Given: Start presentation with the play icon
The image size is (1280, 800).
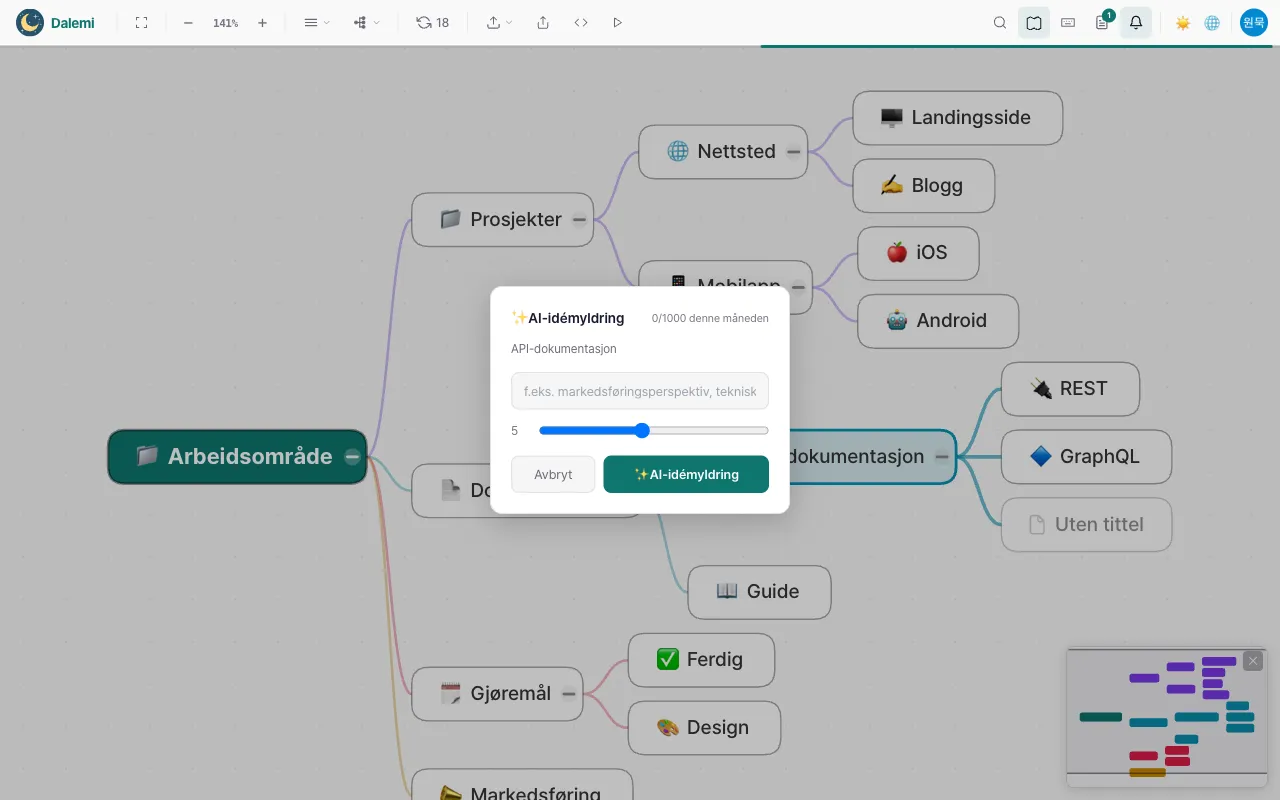Looking at the screenshot, I should point(617,22).
